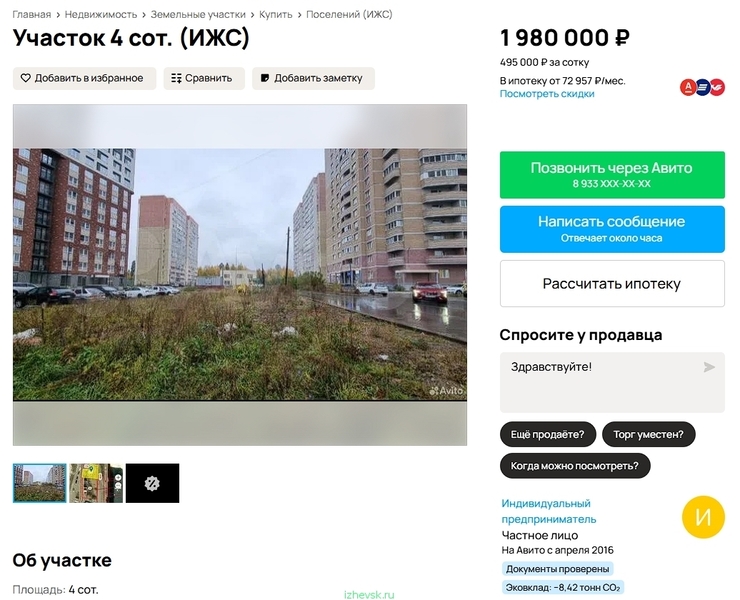
Task: Click the Avito watermark on the photo
Action: pos(446,390)
